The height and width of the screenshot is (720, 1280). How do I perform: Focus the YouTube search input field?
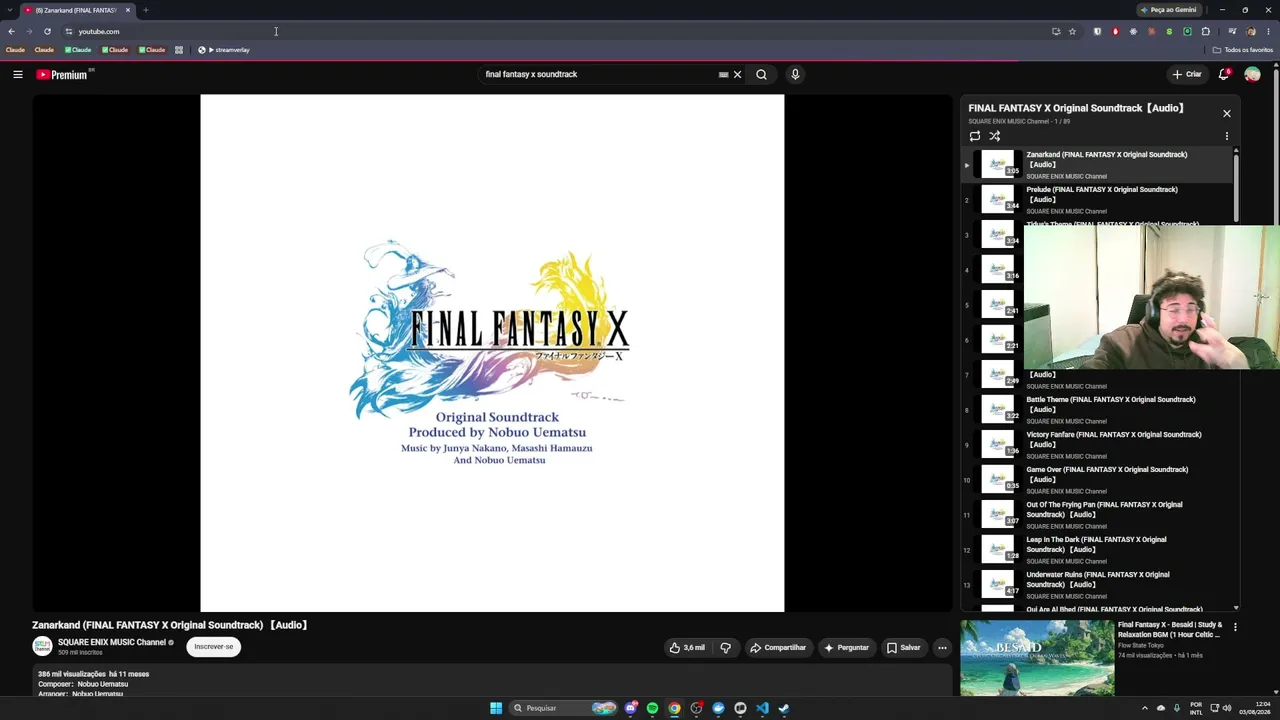[600, 74]
